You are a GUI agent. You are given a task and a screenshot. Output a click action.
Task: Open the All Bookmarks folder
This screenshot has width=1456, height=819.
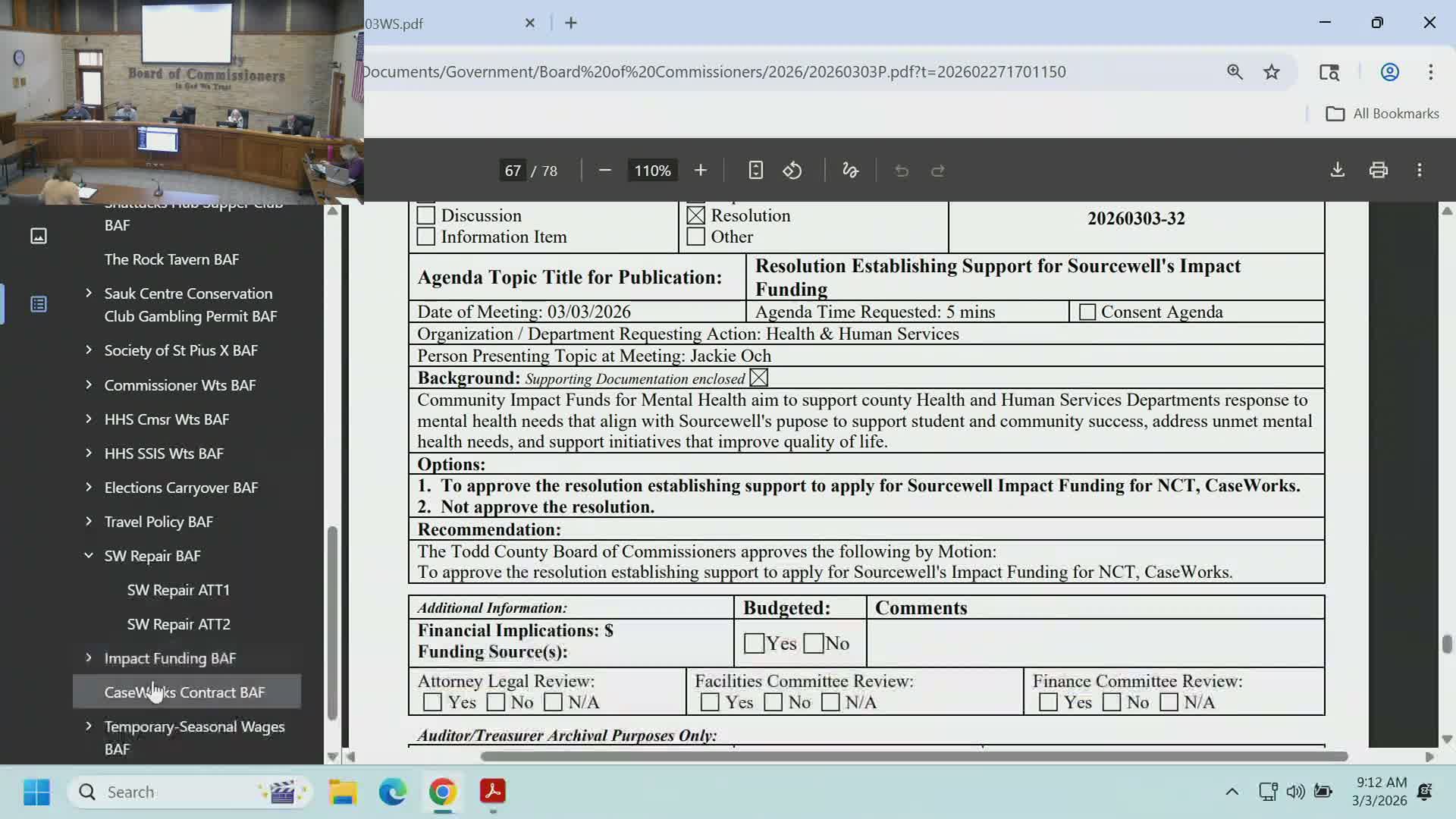point(1382,114)
